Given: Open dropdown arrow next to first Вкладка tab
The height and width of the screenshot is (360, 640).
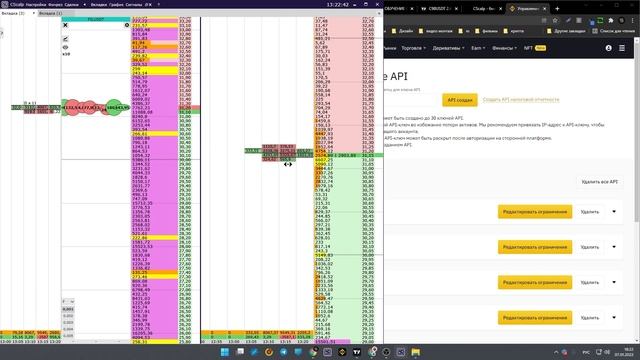Looking at the screenshot, I should tap(33, 13).
